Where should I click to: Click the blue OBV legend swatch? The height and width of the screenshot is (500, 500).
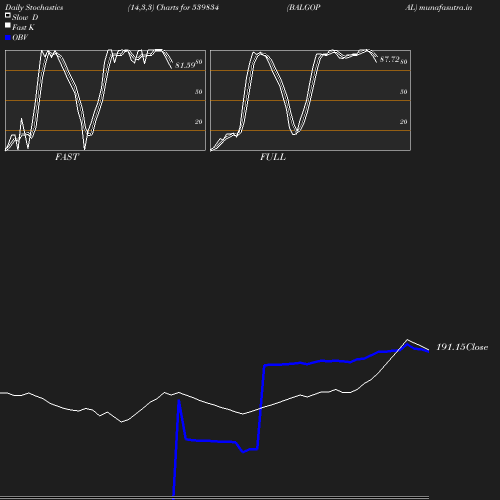pos(8,38)
